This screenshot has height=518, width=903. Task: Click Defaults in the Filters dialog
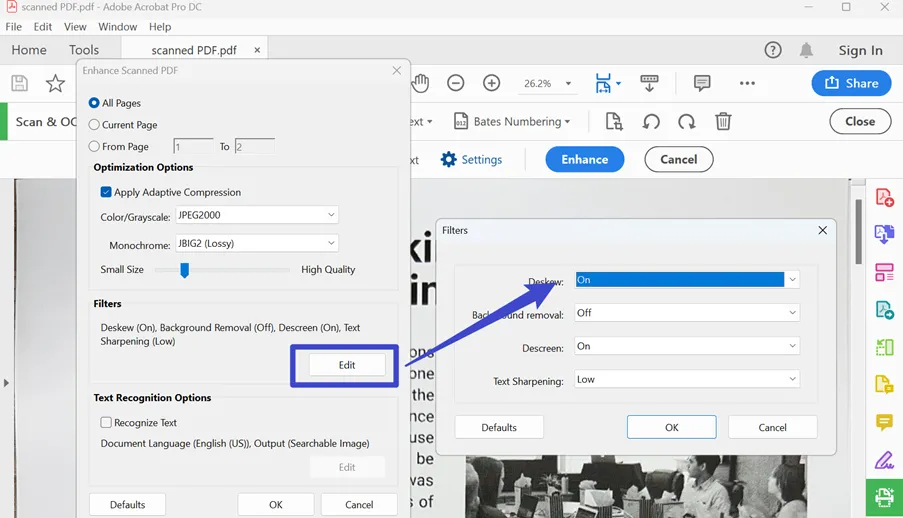pyautogui.click(x=499, y=427)
